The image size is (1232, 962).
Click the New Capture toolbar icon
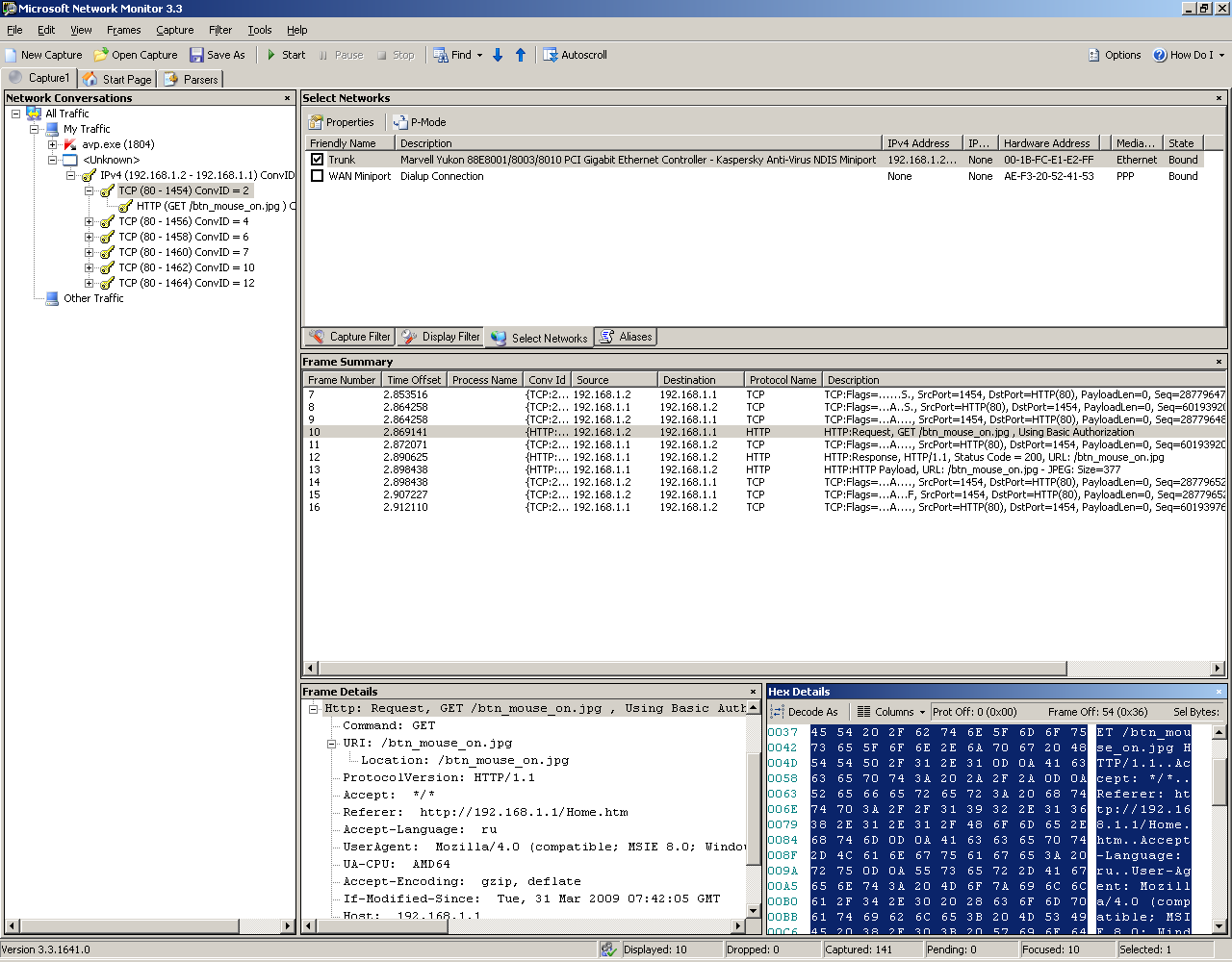[x=12, y=55]
